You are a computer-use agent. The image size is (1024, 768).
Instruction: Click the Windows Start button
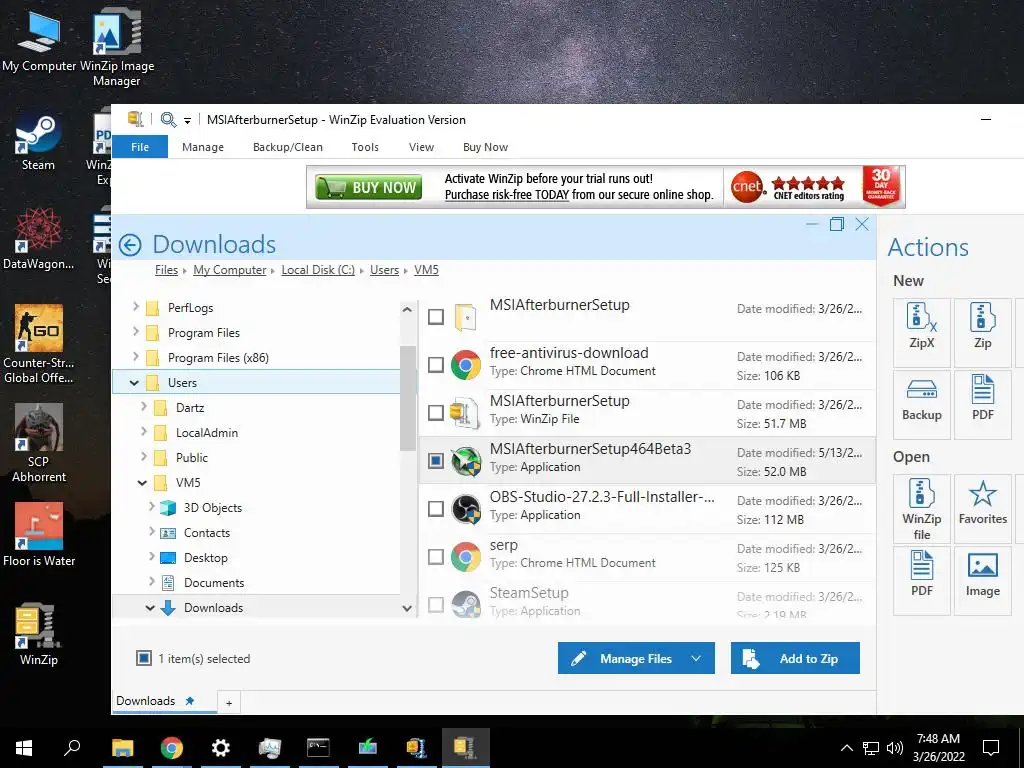pyautogui.click(x=24, y=748)
